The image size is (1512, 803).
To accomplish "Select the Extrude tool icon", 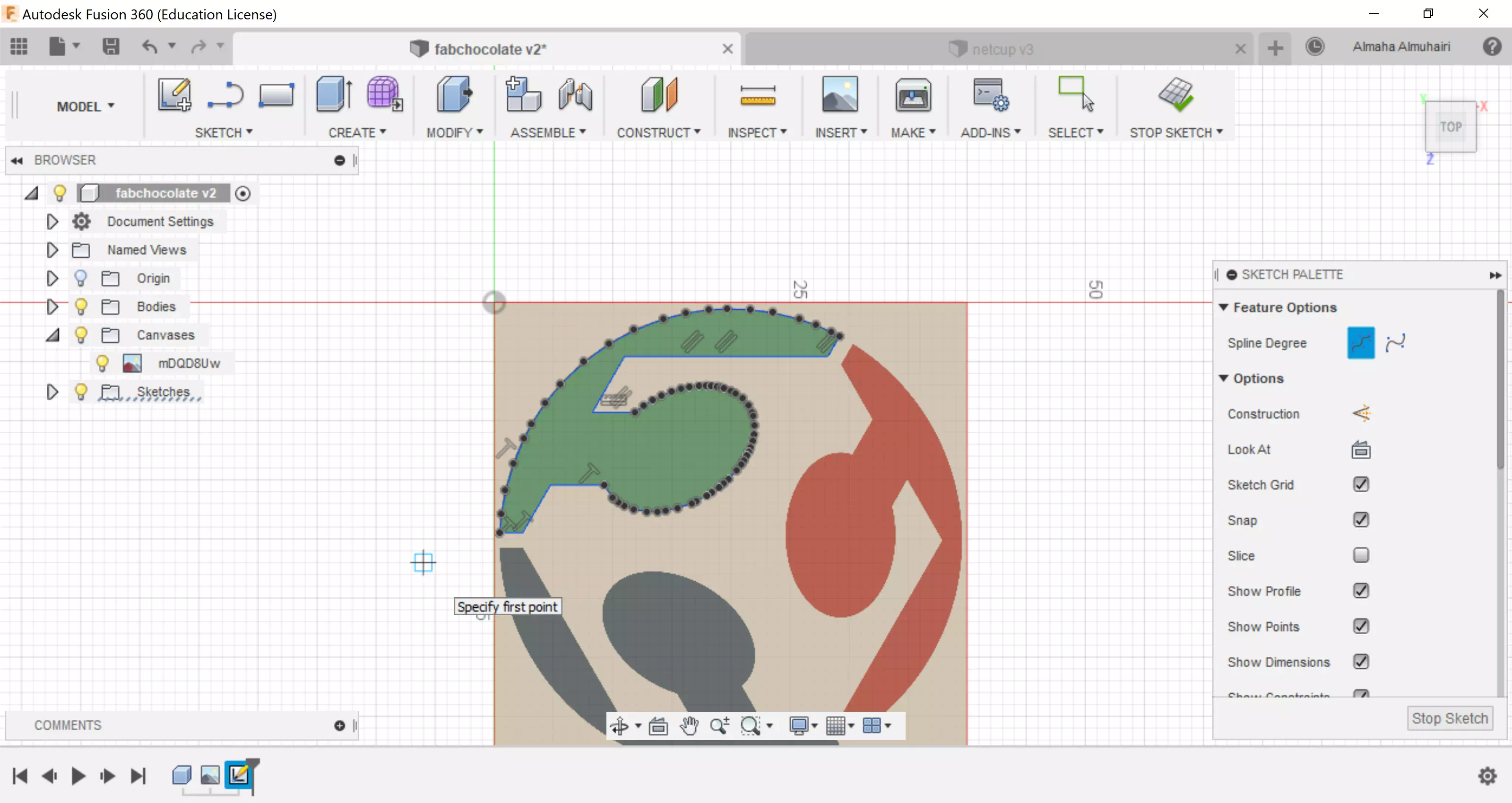I will [x=333, y=95].
